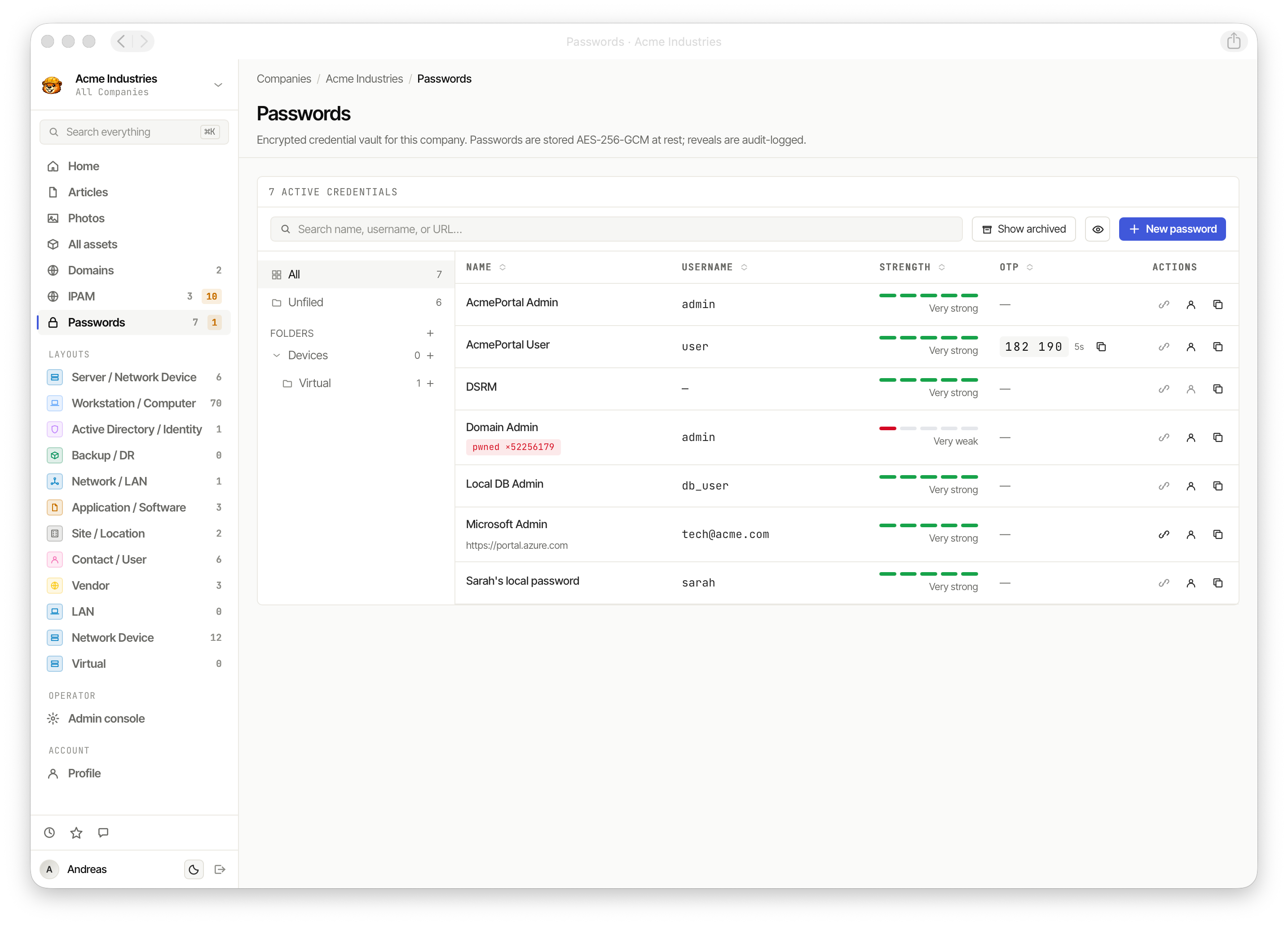Open the Microsoft Admin URL link icon
Viewport: 1288px width, 926px height.
(x=1164, y=534)
